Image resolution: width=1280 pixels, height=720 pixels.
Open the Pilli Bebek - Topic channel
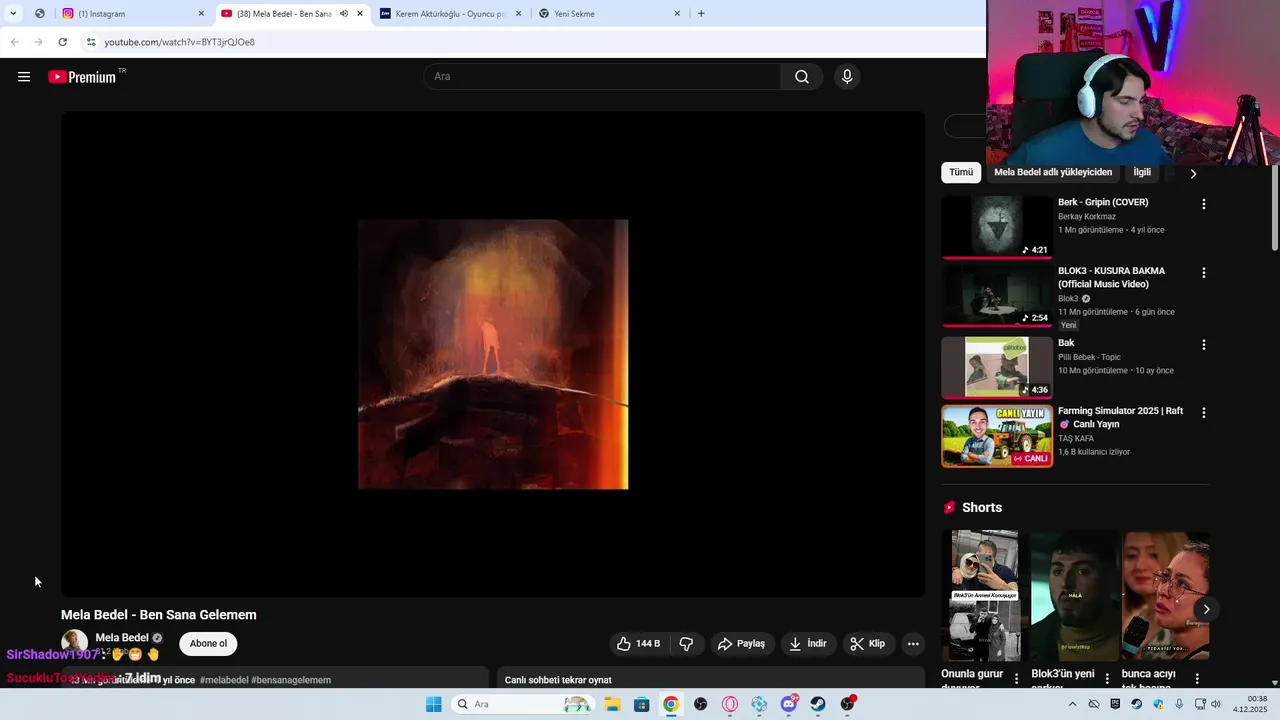[x=1089, y=357]
